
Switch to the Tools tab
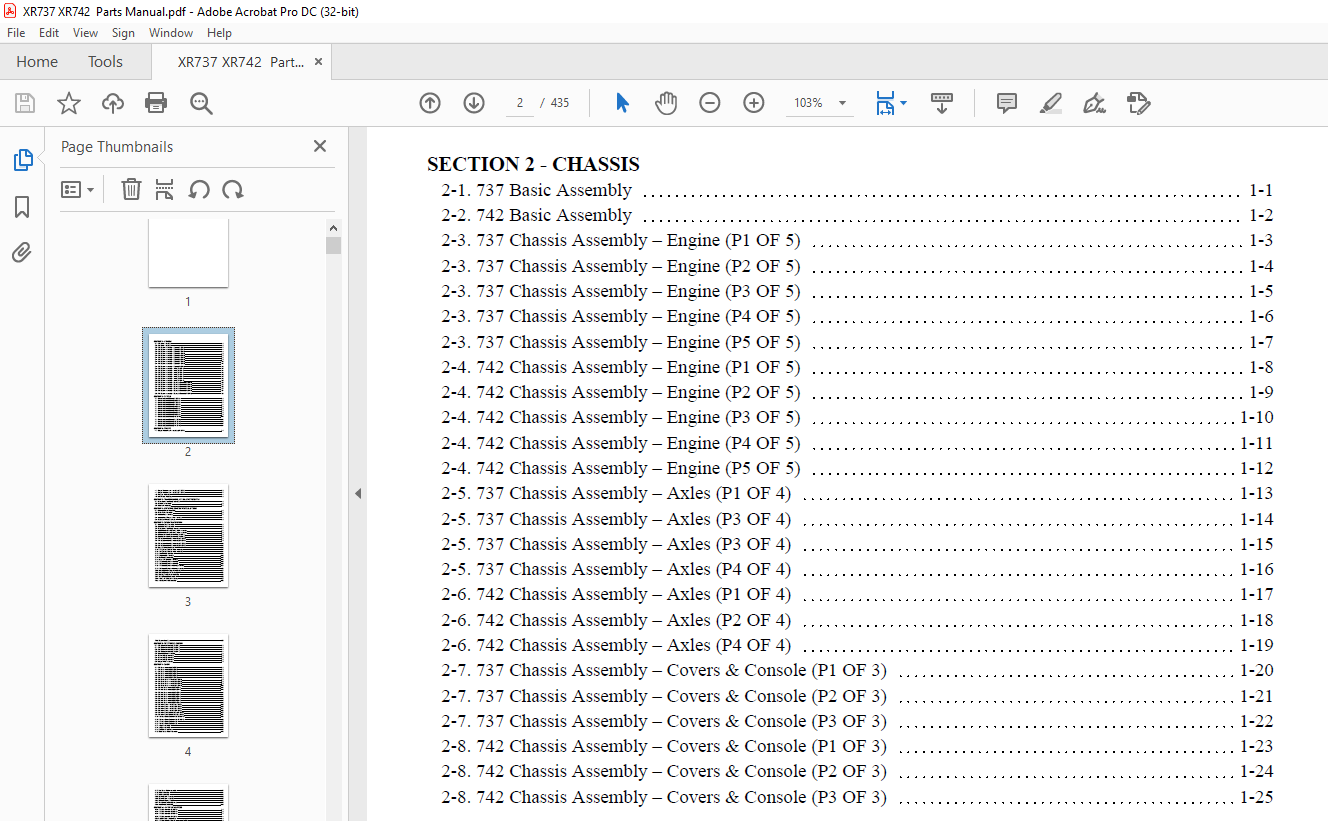click(105, 62)
